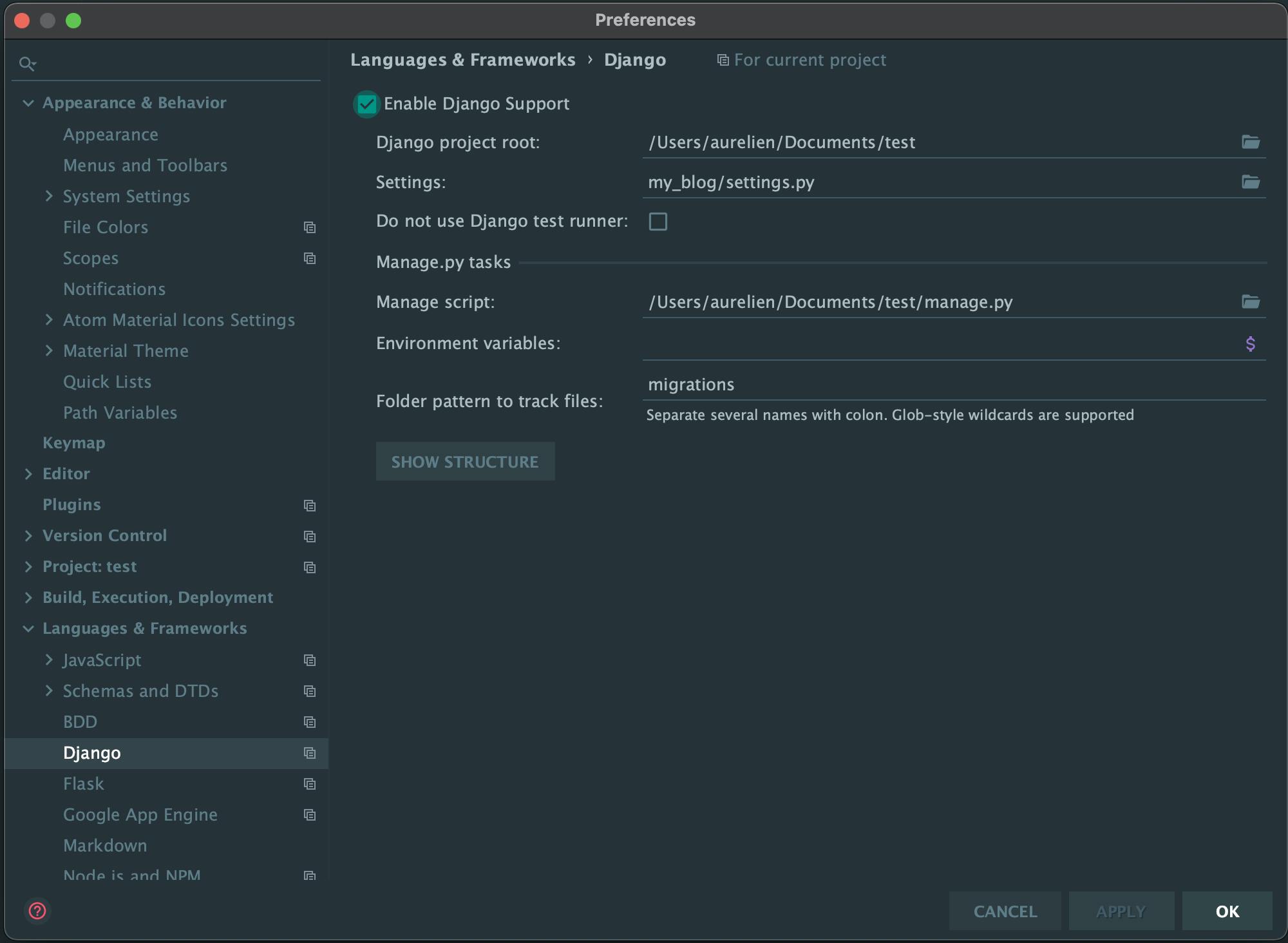Open Google App Engine settings

coord(140,815)
